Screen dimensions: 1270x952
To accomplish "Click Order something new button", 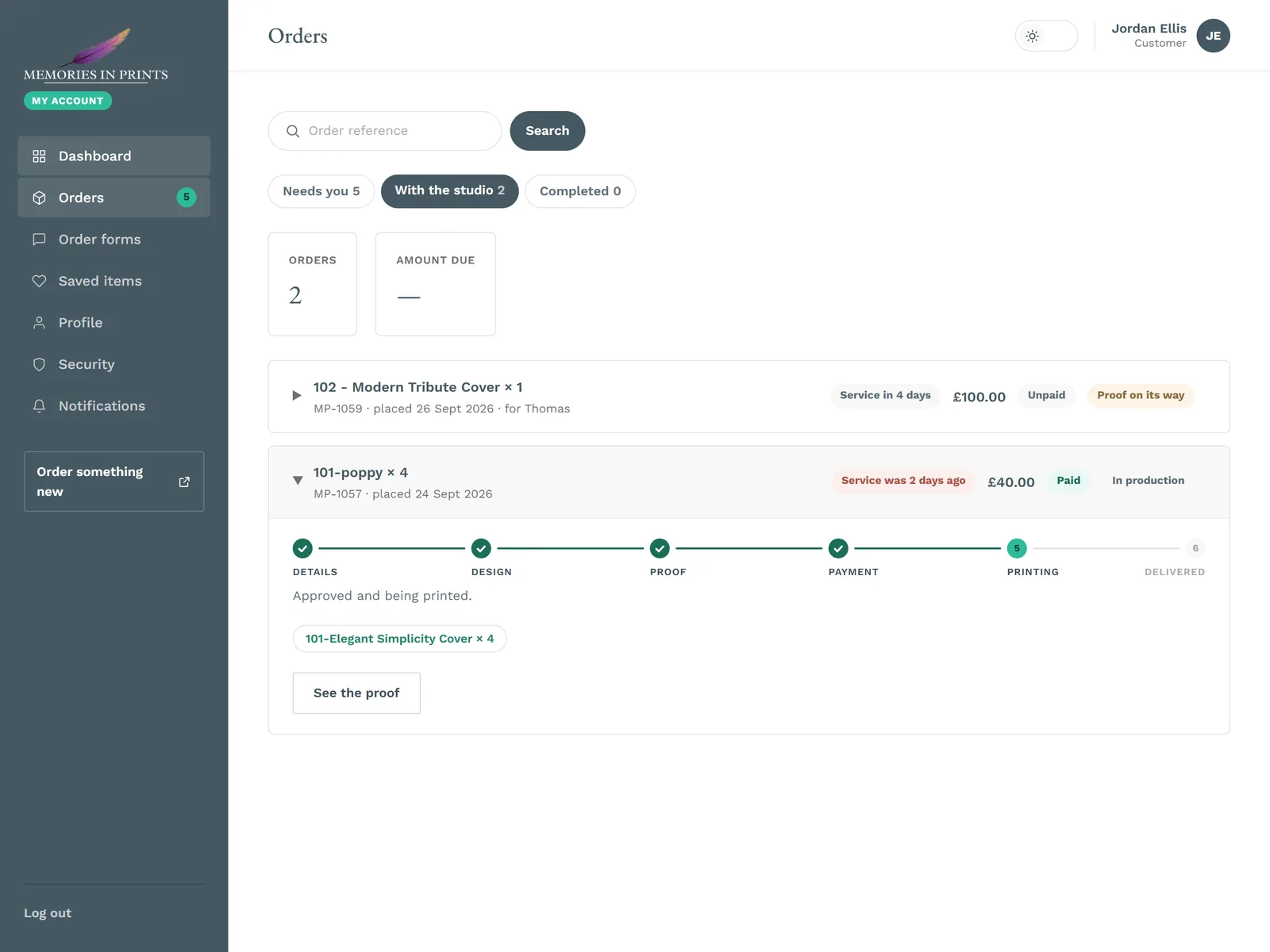I will pos(114,482).
